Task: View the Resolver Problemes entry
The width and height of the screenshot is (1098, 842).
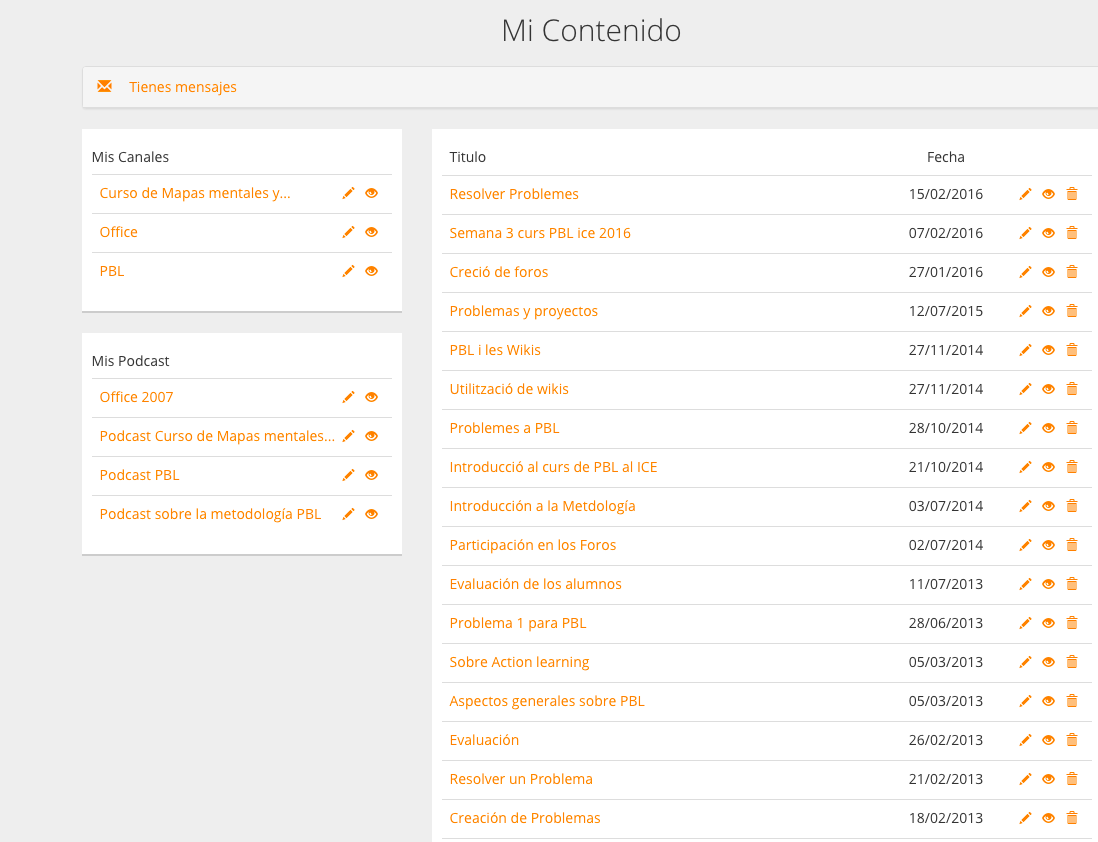Action: click(1048, 195)
